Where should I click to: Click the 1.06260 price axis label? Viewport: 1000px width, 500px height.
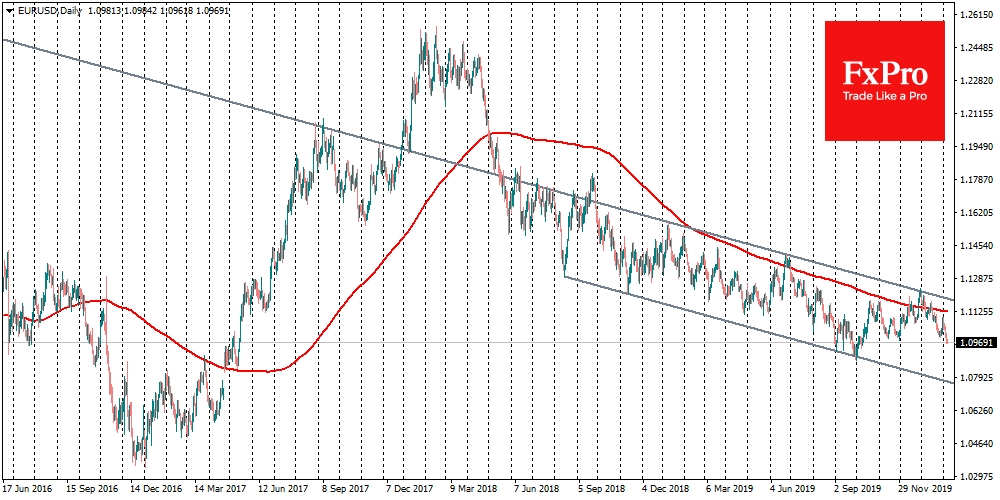click(978, 410)
